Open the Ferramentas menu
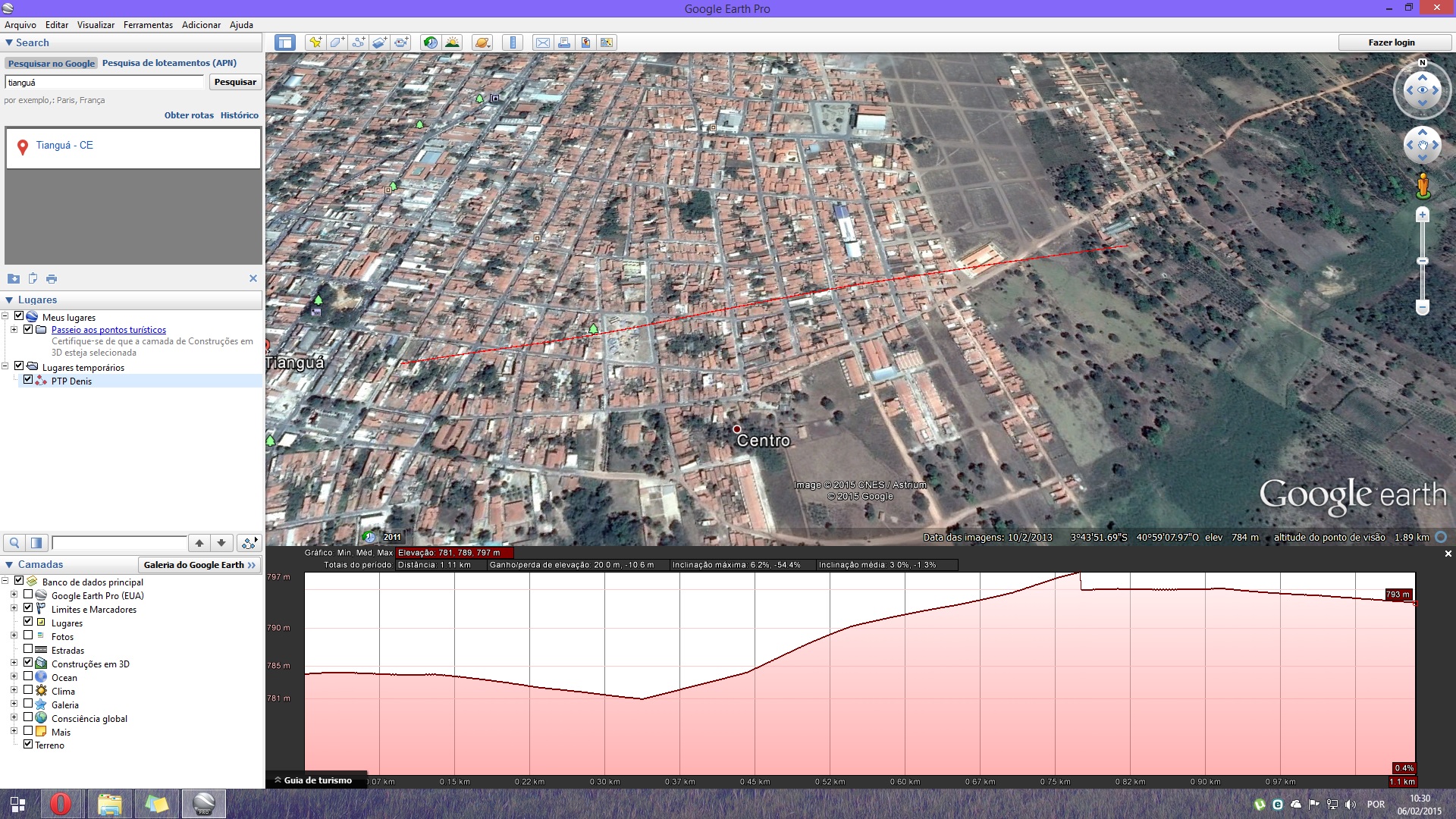 148,25
